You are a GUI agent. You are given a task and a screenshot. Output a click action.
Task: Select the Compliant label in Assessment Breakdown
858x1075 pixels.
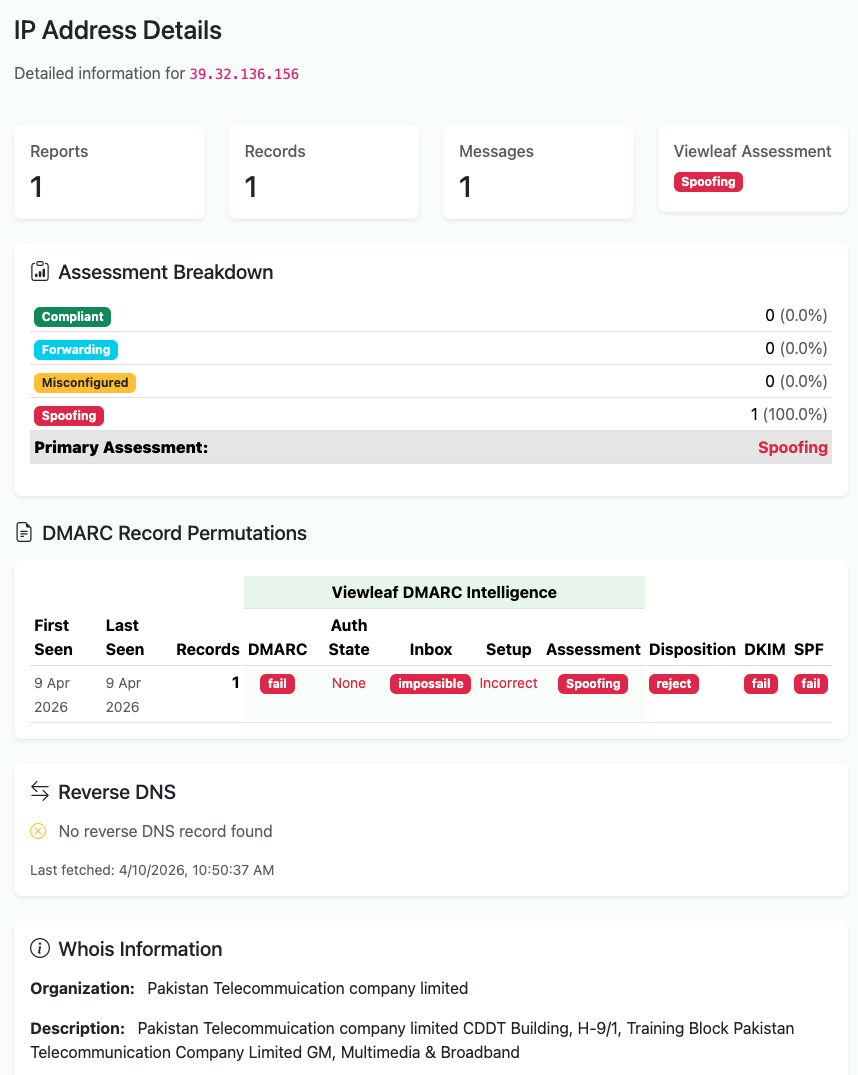tap(72, 316)
